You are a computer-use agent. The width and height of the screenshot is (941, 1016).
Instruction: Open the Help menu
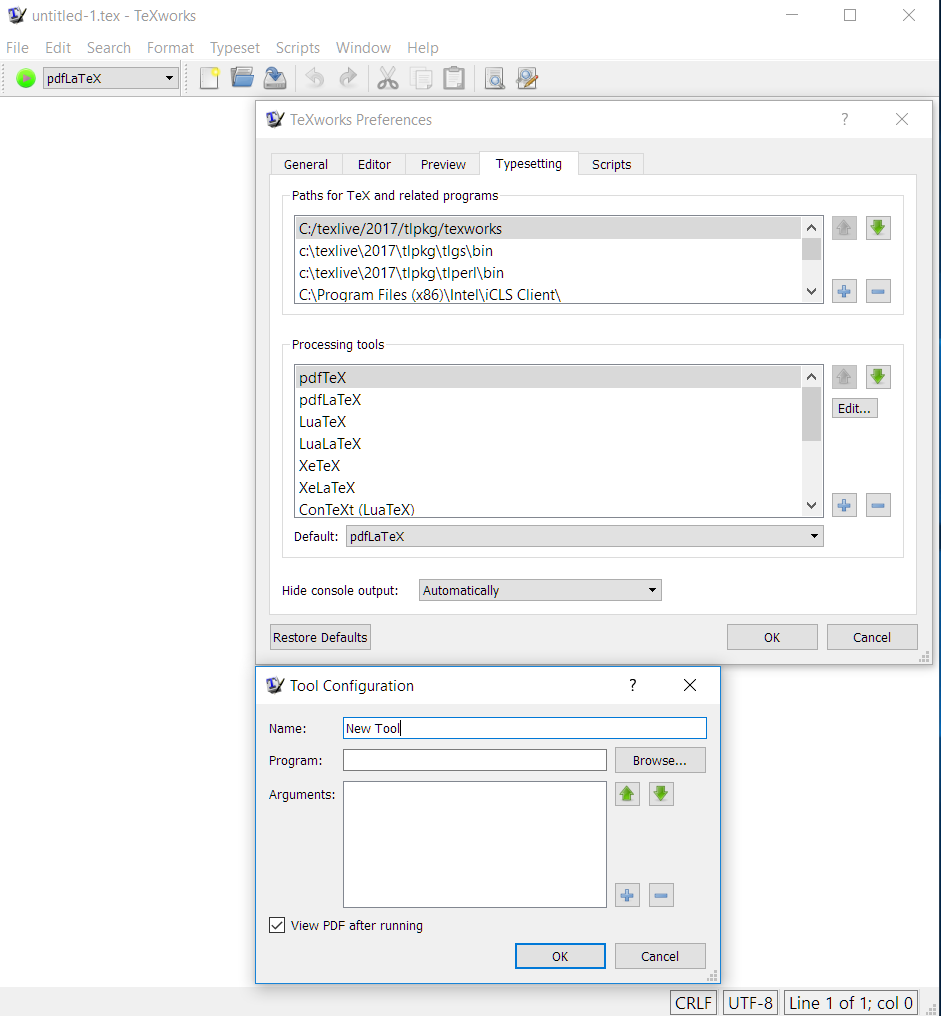click(x=423, y=48)
